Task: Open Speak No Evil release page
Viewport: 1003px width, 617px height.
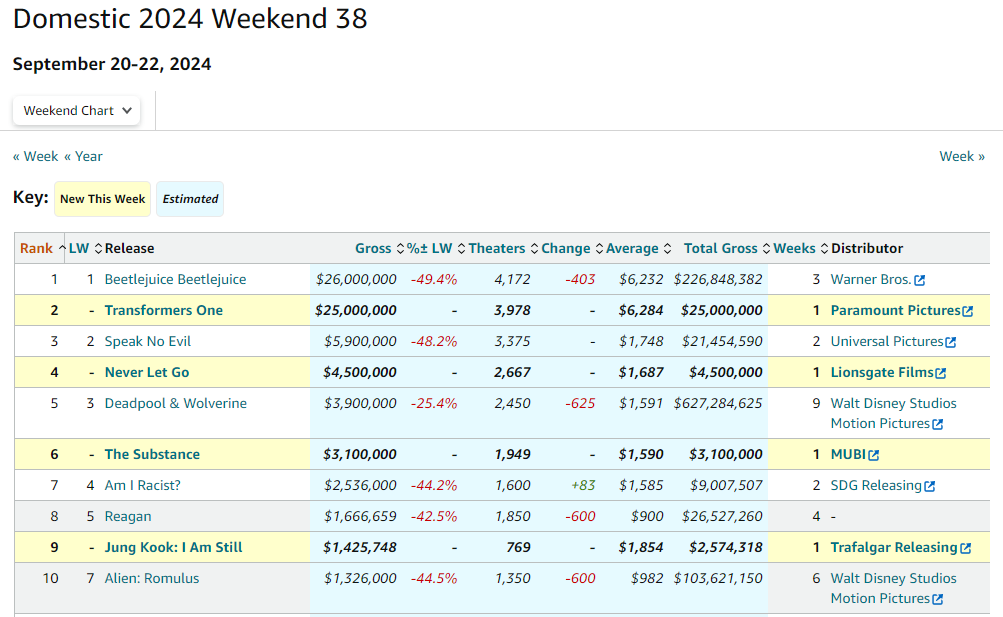Action: 148,341
